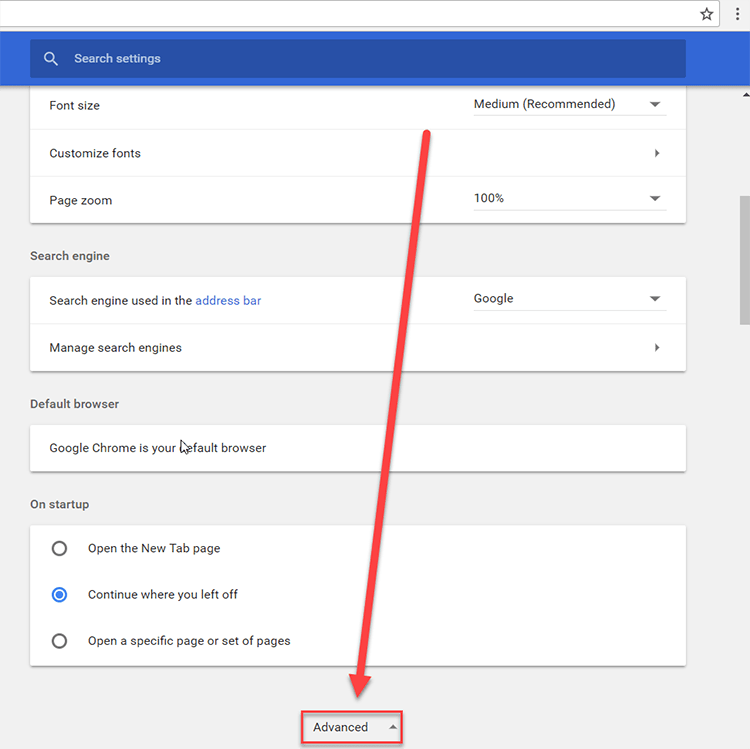Viewport: 750px width, 749px height.
Task: Select Open the New Tab page option
Action: click(x=59, y=548)
